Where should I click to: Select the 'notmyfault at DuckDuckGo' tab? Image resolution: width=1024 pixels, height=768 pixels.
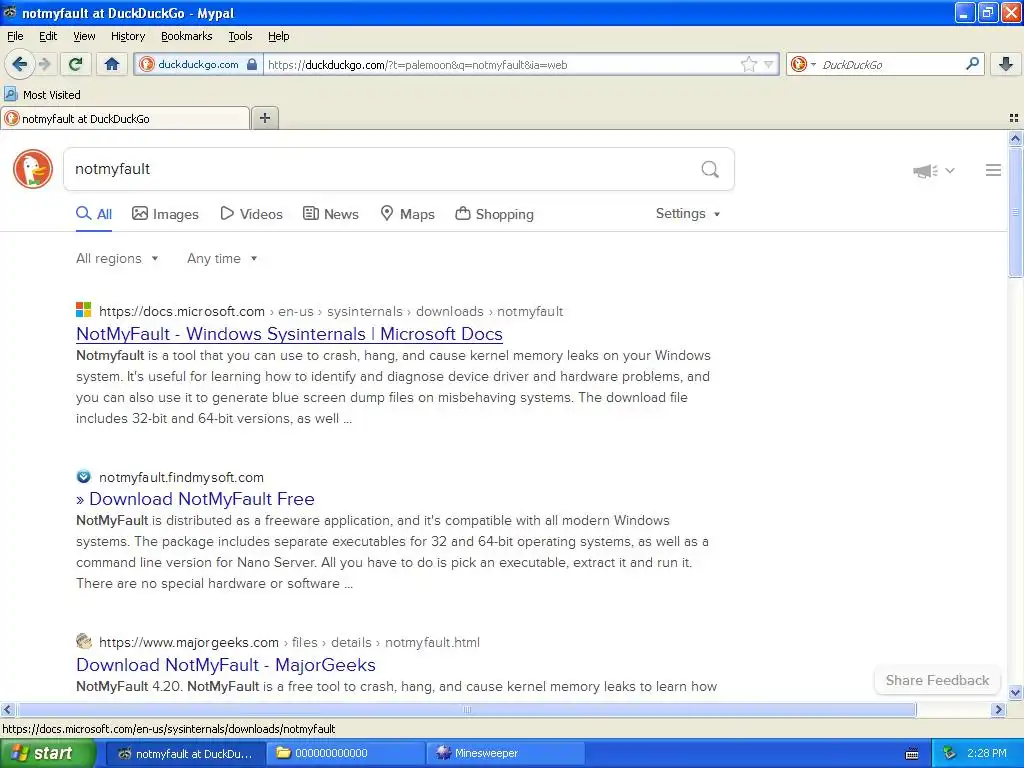[x=125, y=118]
